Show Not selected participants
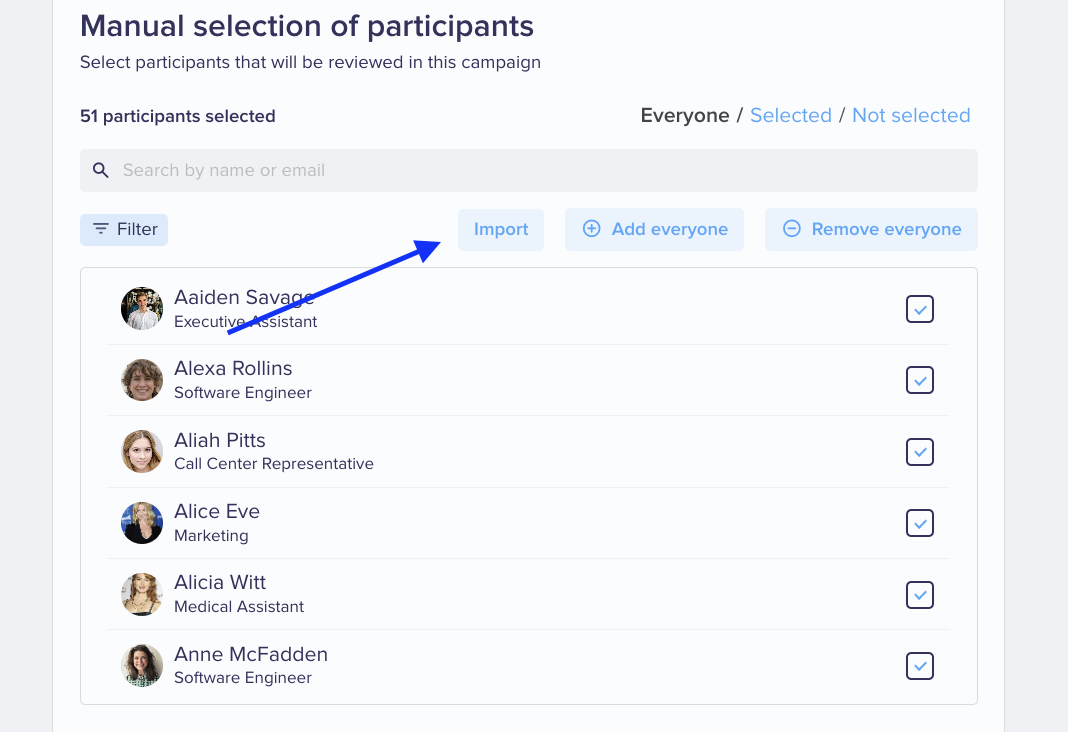 [x=911, y=115]
